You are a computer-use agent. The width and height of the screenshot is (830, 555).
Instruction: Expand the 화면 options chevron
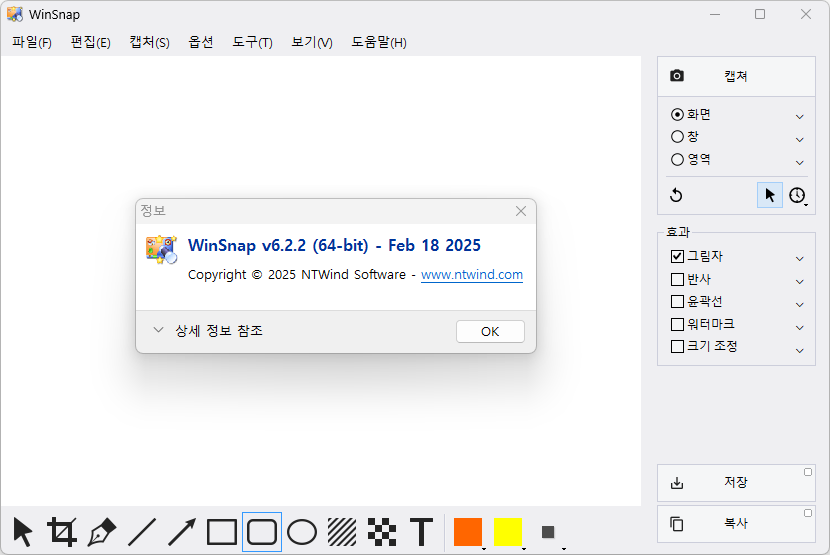(800, 117)
